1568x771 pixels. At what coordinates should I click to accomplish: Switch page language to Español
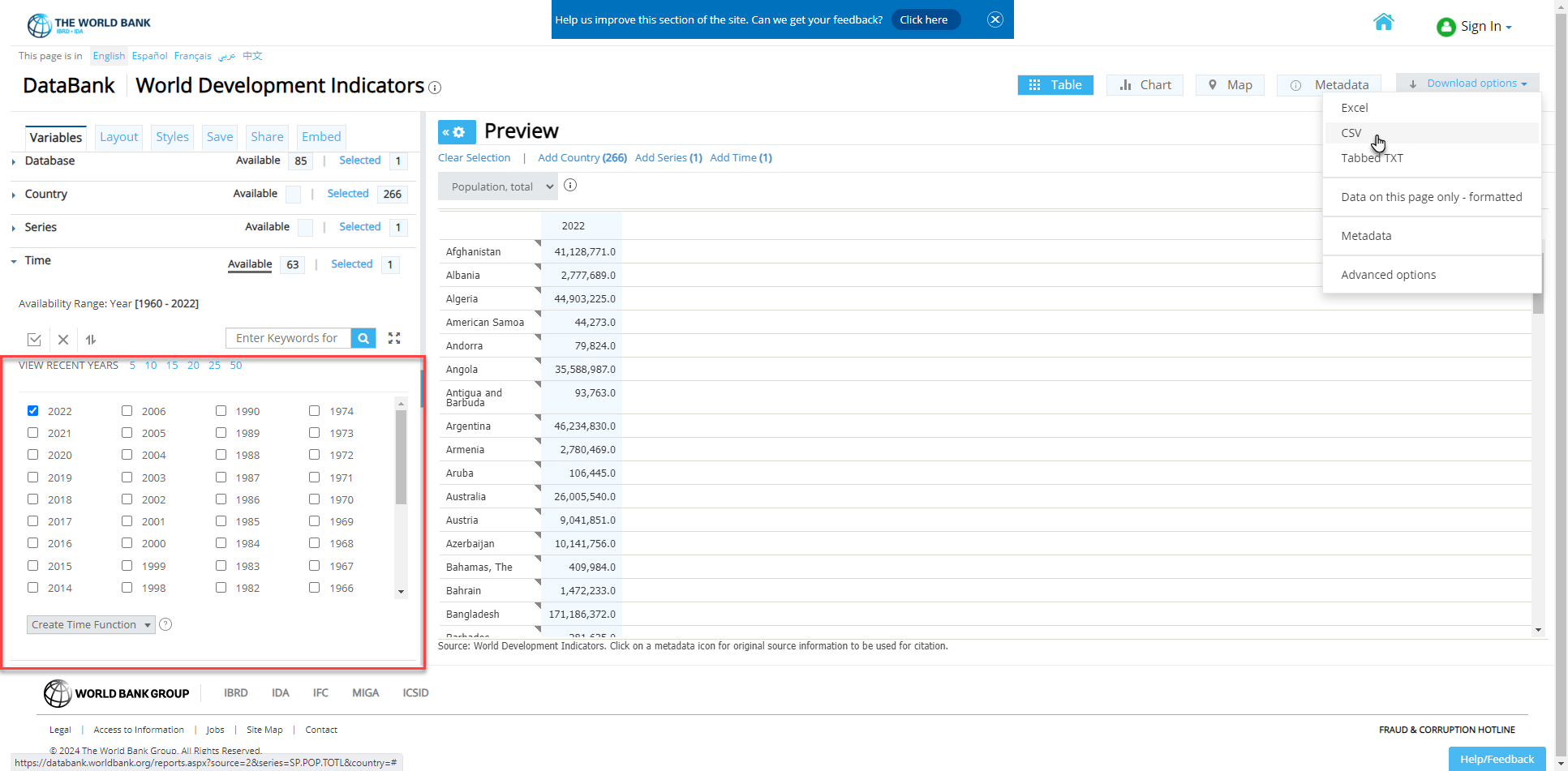click(149, 56)
